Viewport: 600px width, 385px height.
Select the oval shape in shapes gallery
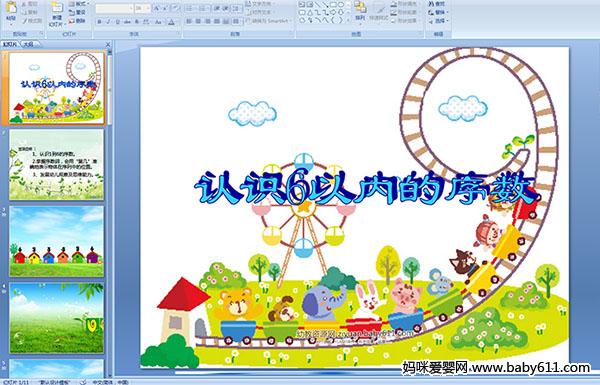(341, 5)
